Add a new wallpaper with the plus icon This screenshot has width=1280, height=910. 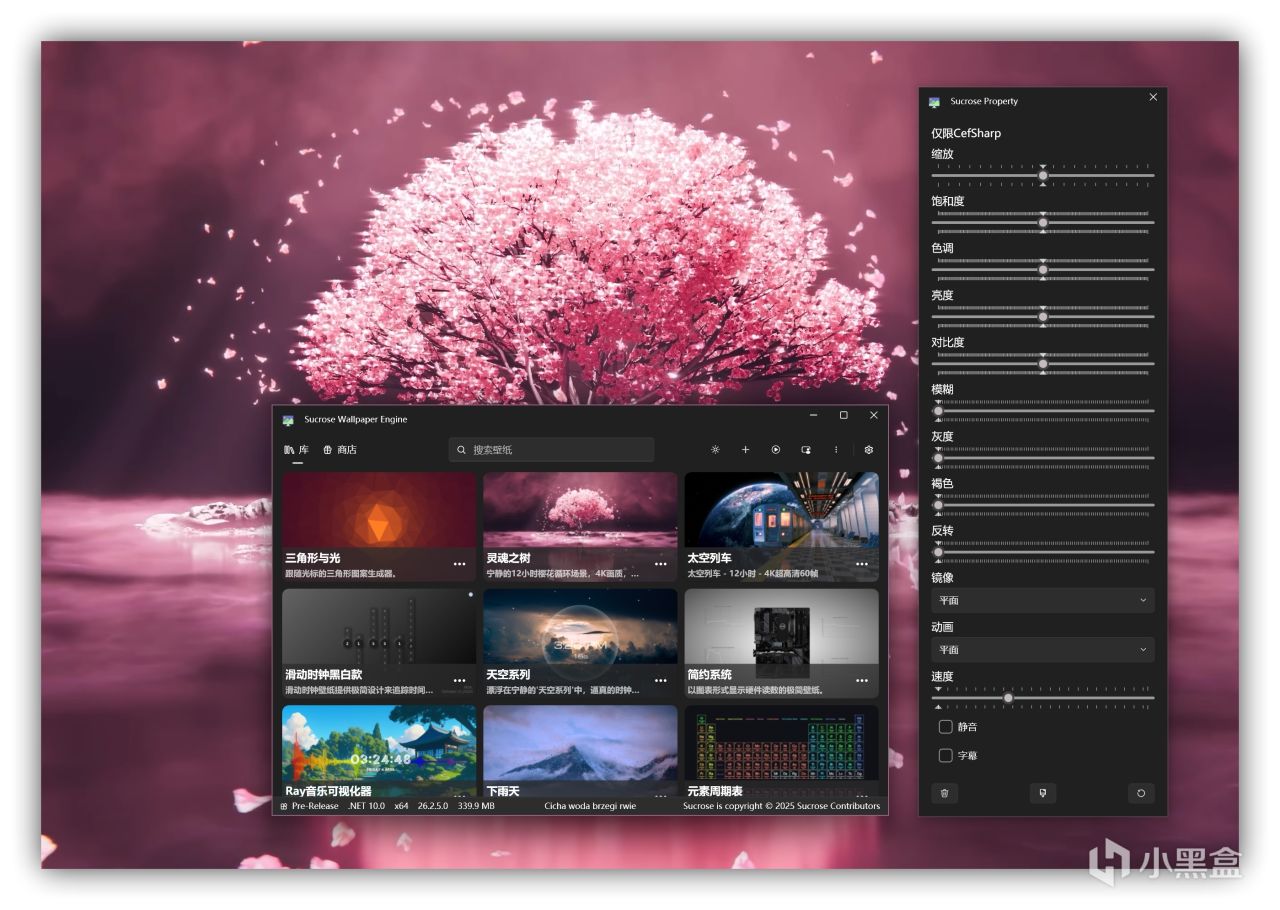click(x=745, y=450)
